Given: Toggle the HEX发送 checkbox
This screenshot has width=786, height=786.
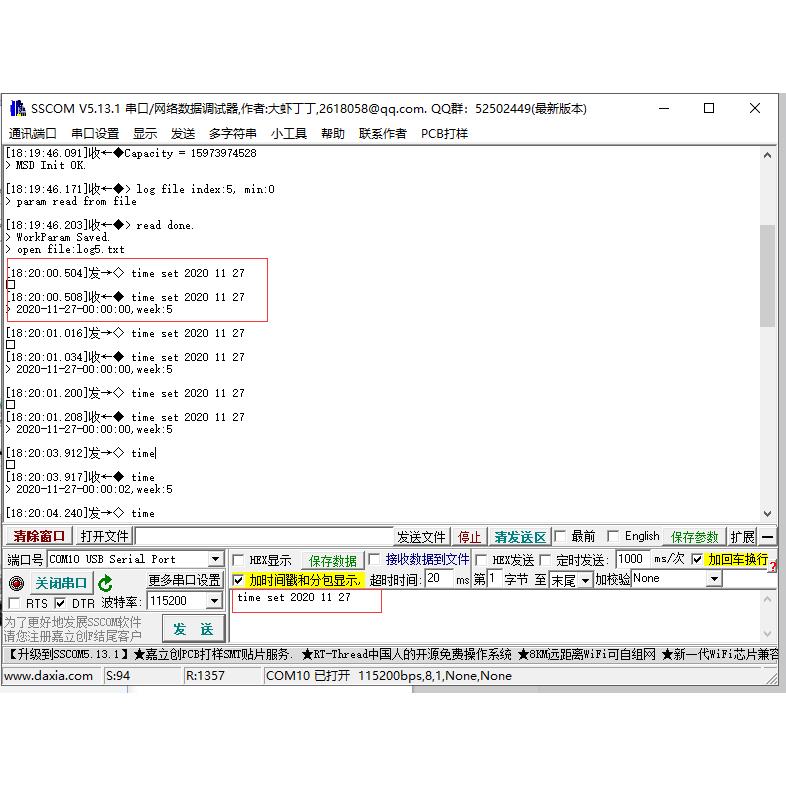Looking at the screenshot, I should tap(481, 560).
